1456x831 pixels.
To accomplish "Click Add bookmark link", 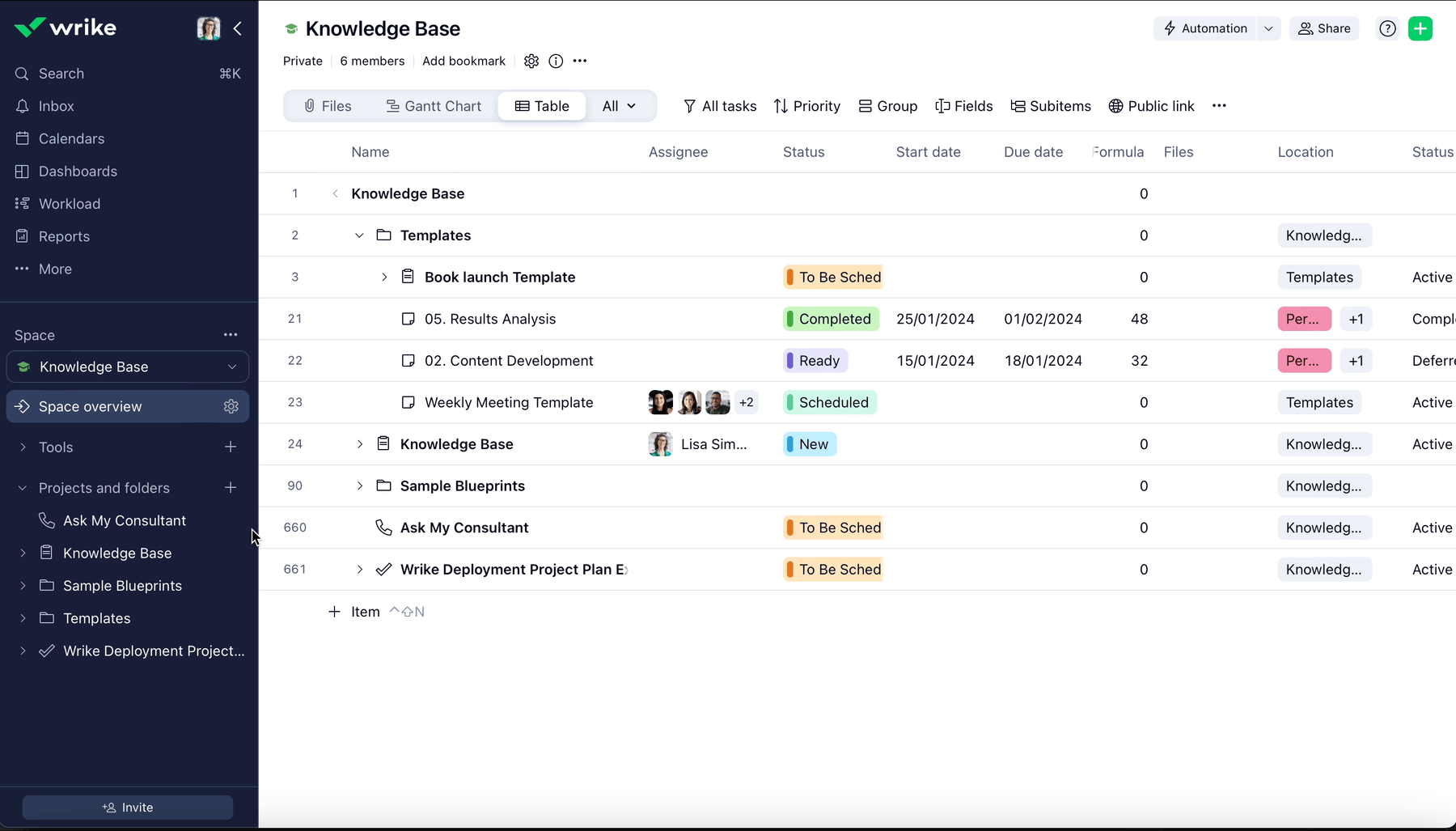I will tap(463, 61).
